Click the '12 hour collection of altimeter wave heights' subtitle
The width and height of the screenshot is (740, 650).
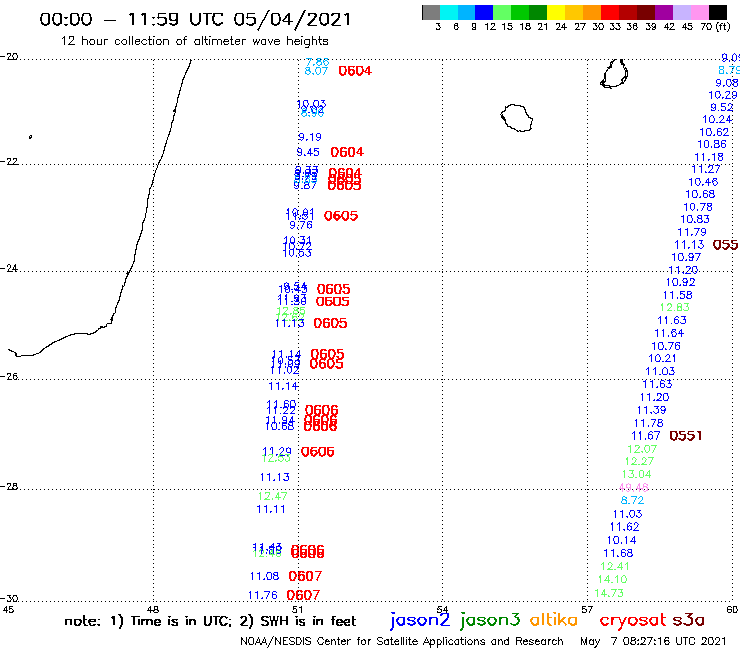click(194, 41)
